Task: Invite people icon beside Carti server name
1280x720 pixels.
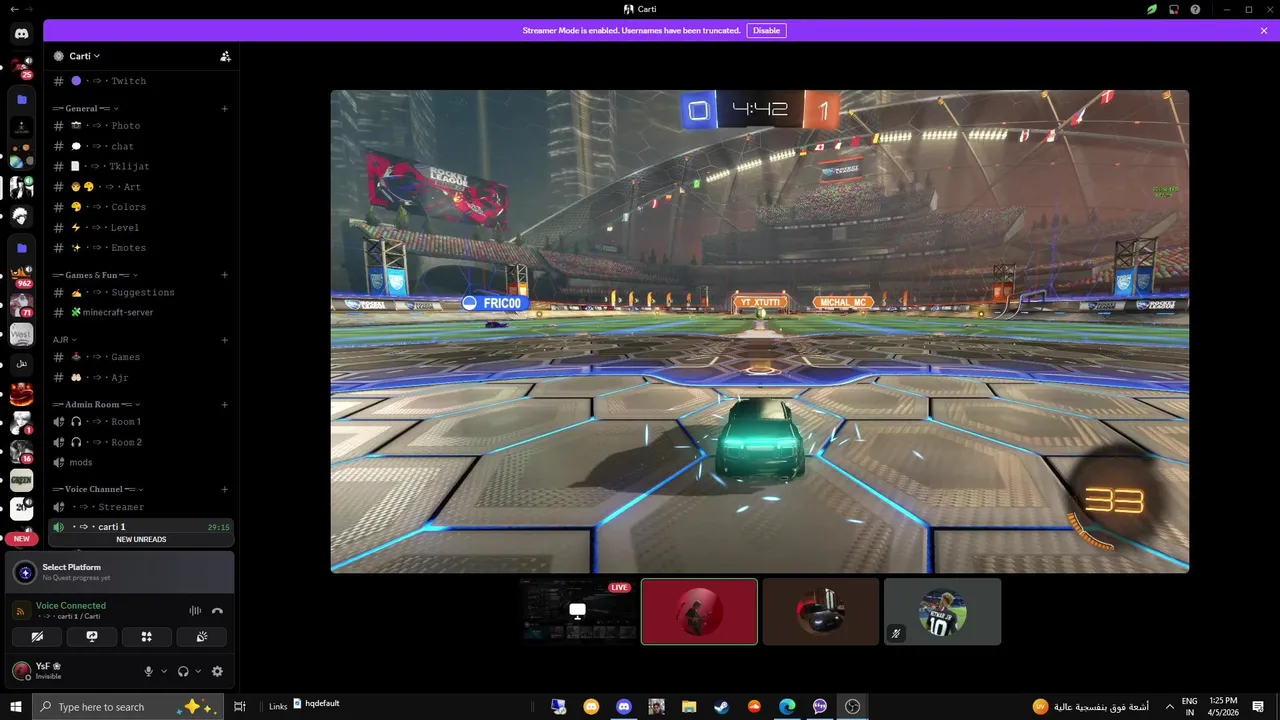Action: click(x=225, y=56)
